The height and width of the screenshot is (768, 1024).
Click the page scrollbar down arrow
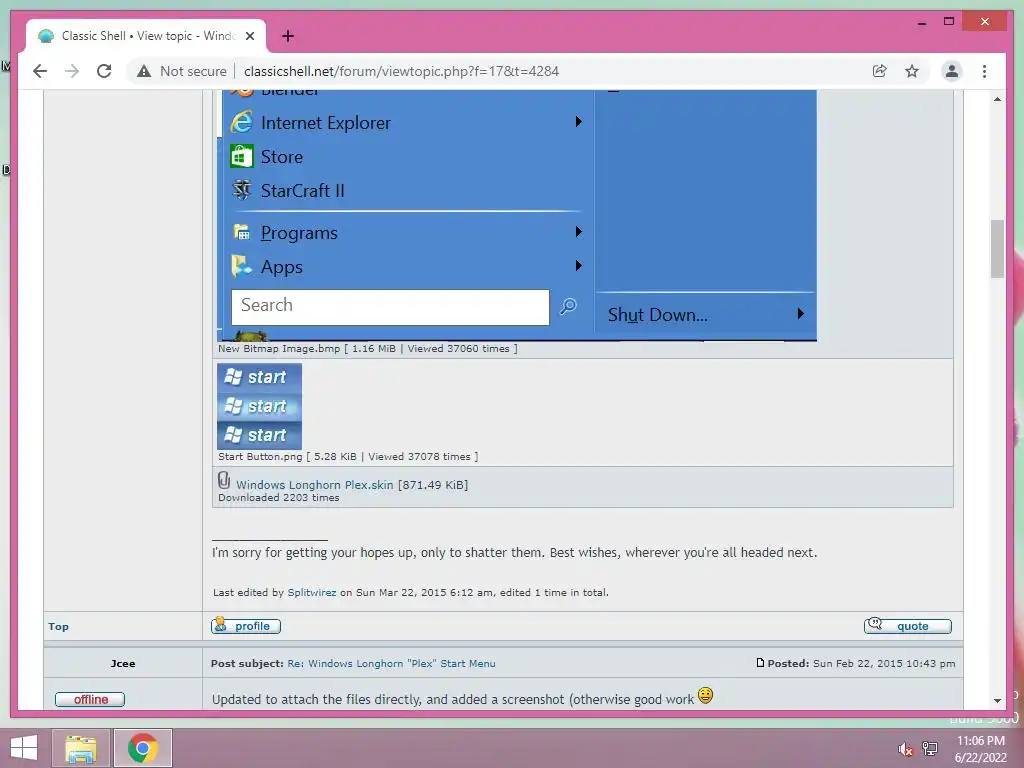click(997, 701)
